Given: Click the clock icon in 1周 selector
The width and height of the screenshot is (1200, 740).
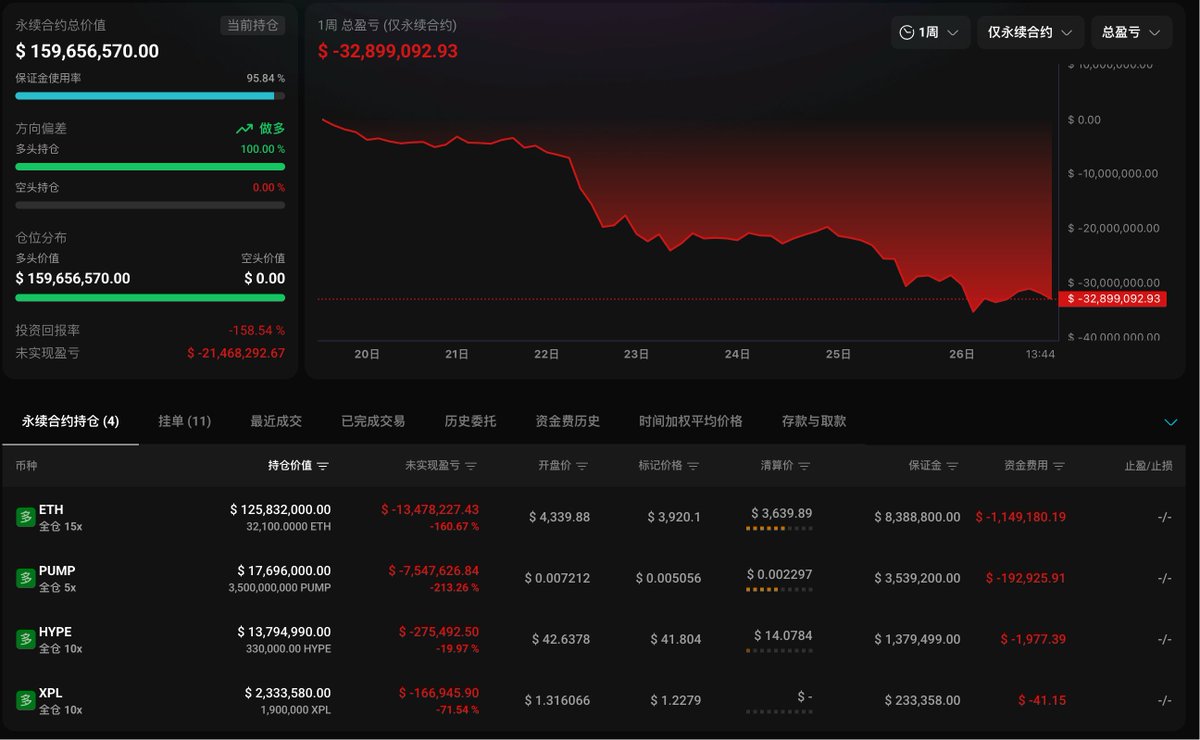Looking at the screenshot, I should click(907, 32).
